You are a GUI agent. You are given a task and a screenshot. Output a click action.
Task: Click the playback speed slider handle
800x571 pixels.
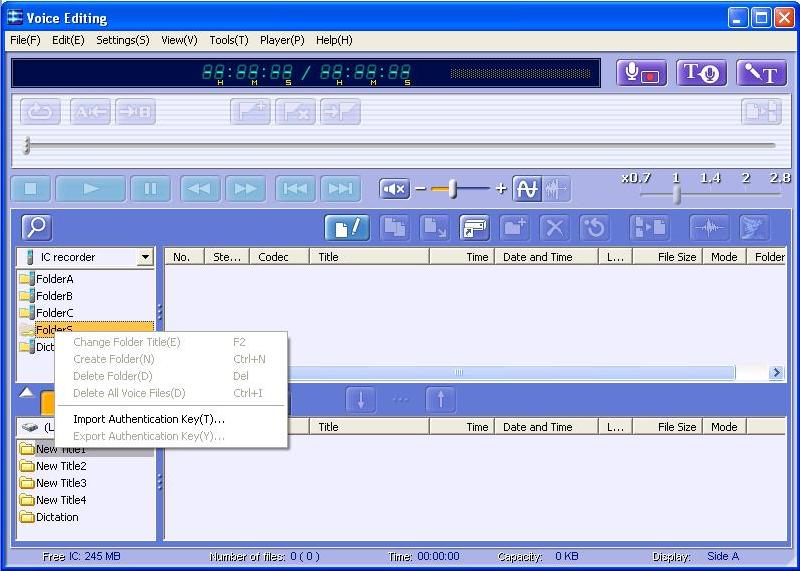[x=677, y=194]
